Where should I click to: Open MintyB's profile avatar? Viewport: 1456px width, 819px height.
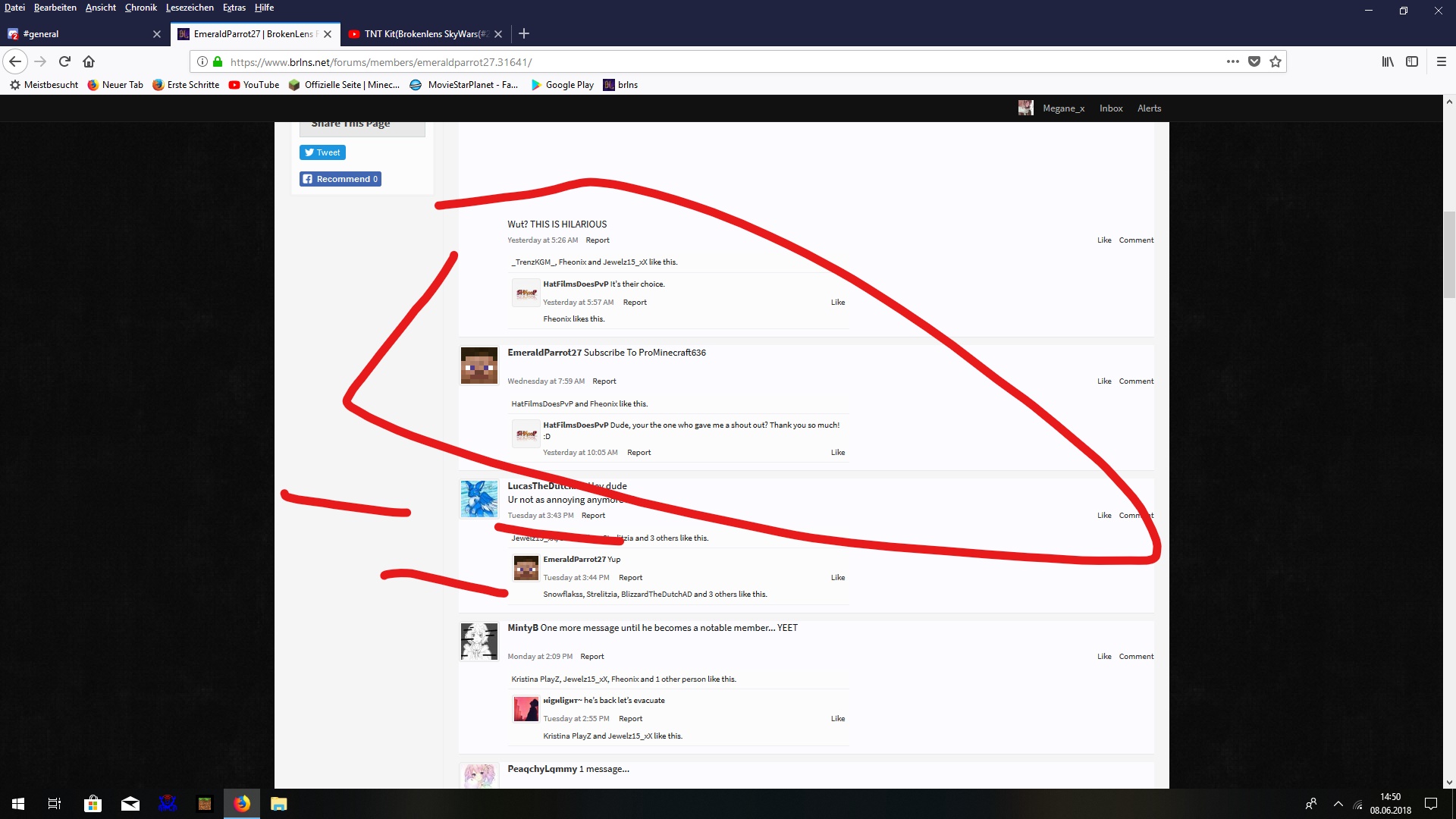tap(479, 642)
